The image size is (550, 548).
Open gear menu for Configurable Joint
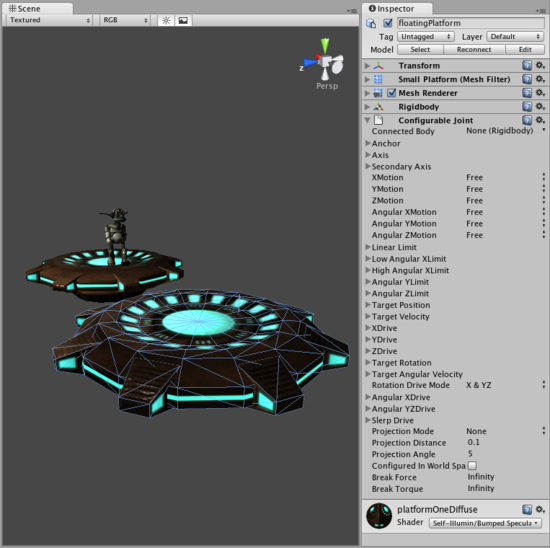click(540, 120)
